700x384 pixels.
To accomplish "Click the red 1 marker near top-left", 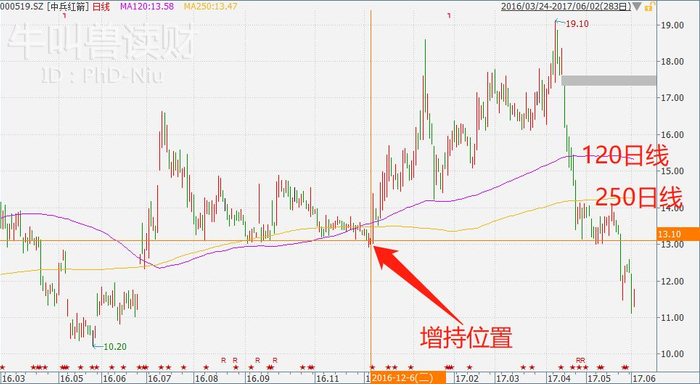I will [x=65, y=16].
